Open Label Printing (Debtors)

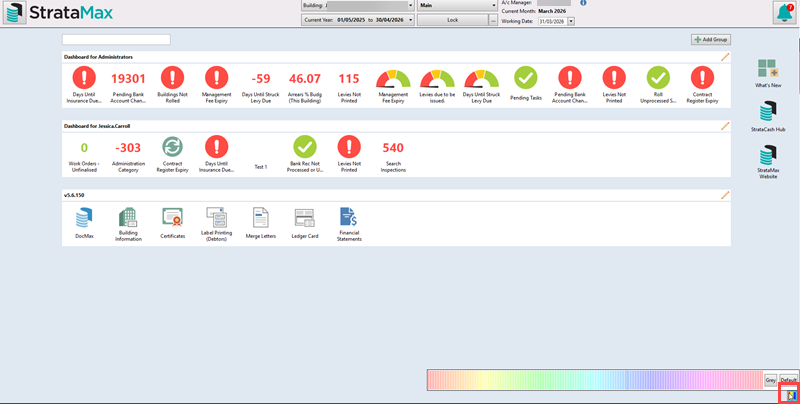216,223
